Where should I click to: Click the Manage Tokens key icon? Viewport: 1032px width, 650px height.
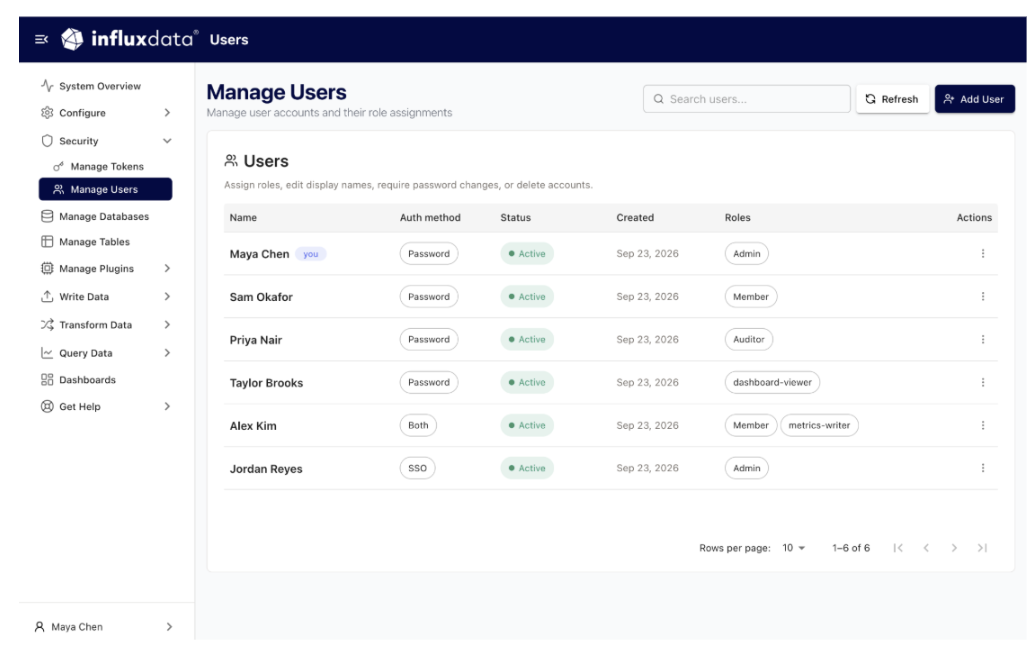pos(59,166)
